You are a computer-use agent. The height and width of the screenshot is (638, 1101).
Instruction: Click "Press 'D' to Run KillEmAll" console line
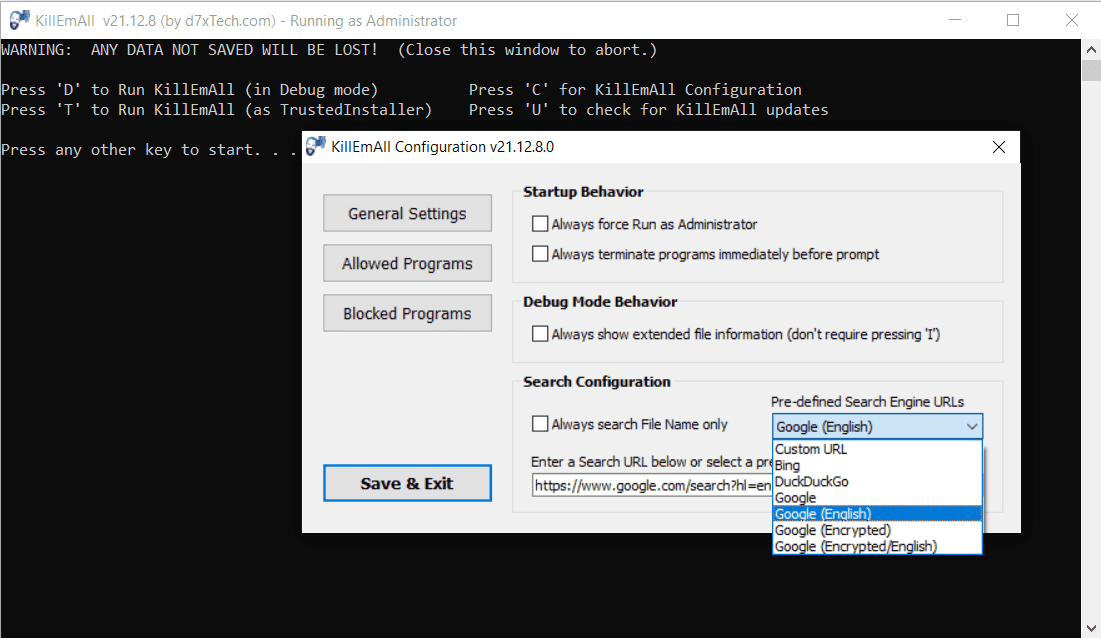[x=190, y=90]
